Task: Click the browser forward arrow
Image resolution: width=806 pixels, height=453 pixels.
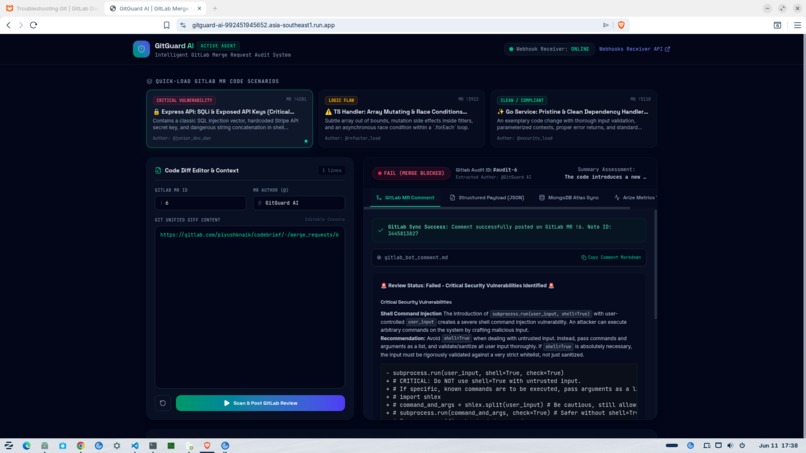Action: point(21,25)
